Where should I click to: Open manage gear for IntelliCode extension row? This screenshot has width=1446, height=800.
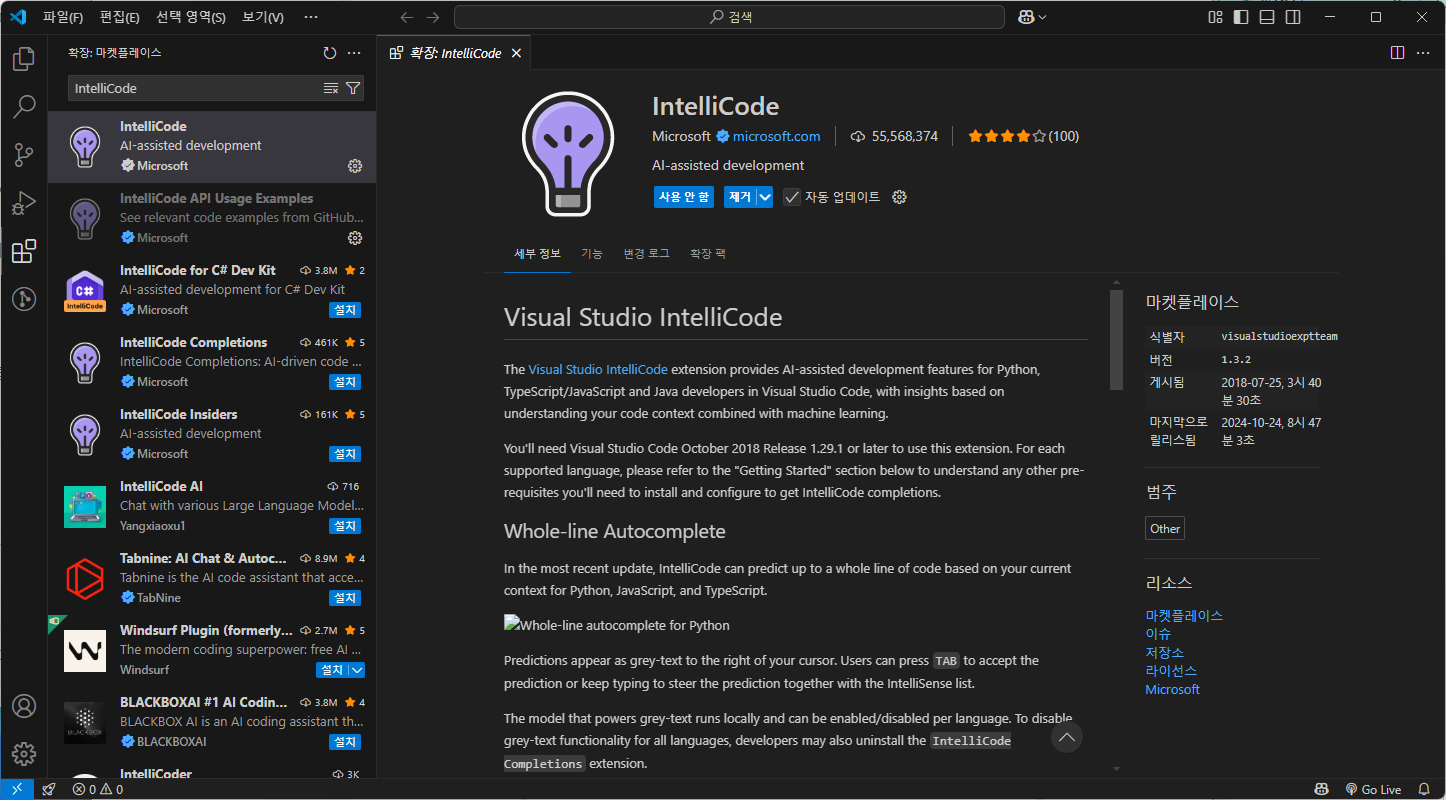point(354,166)
